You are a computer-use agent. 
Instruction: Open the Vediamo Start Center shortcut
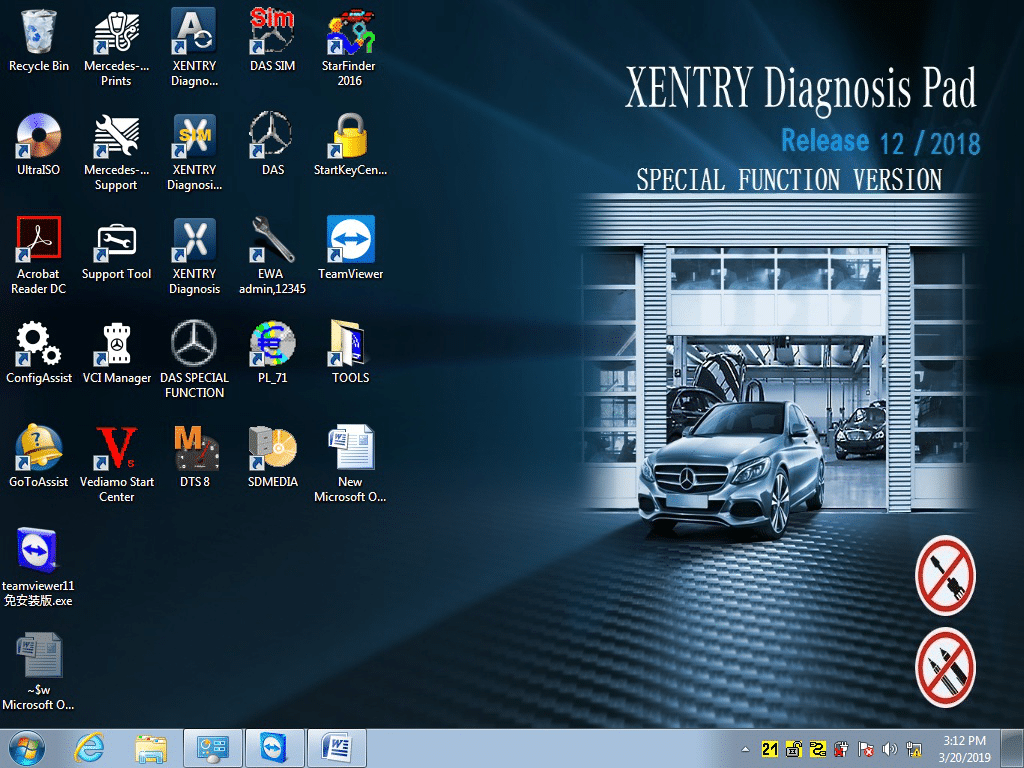point(116,450)
